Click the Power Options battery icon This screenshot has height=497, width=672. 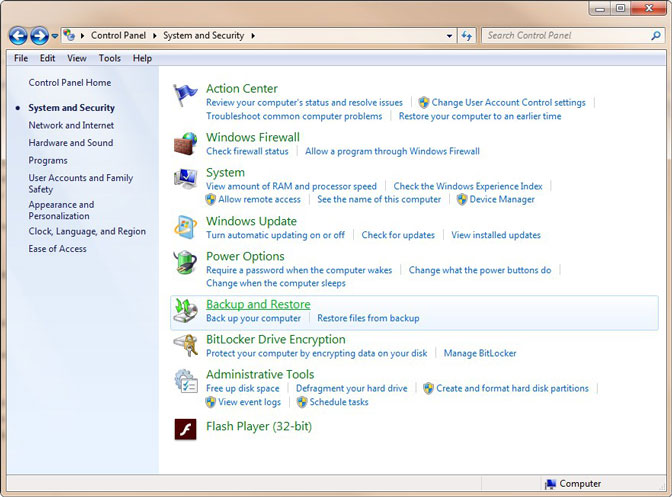click(x=185, y=262)
